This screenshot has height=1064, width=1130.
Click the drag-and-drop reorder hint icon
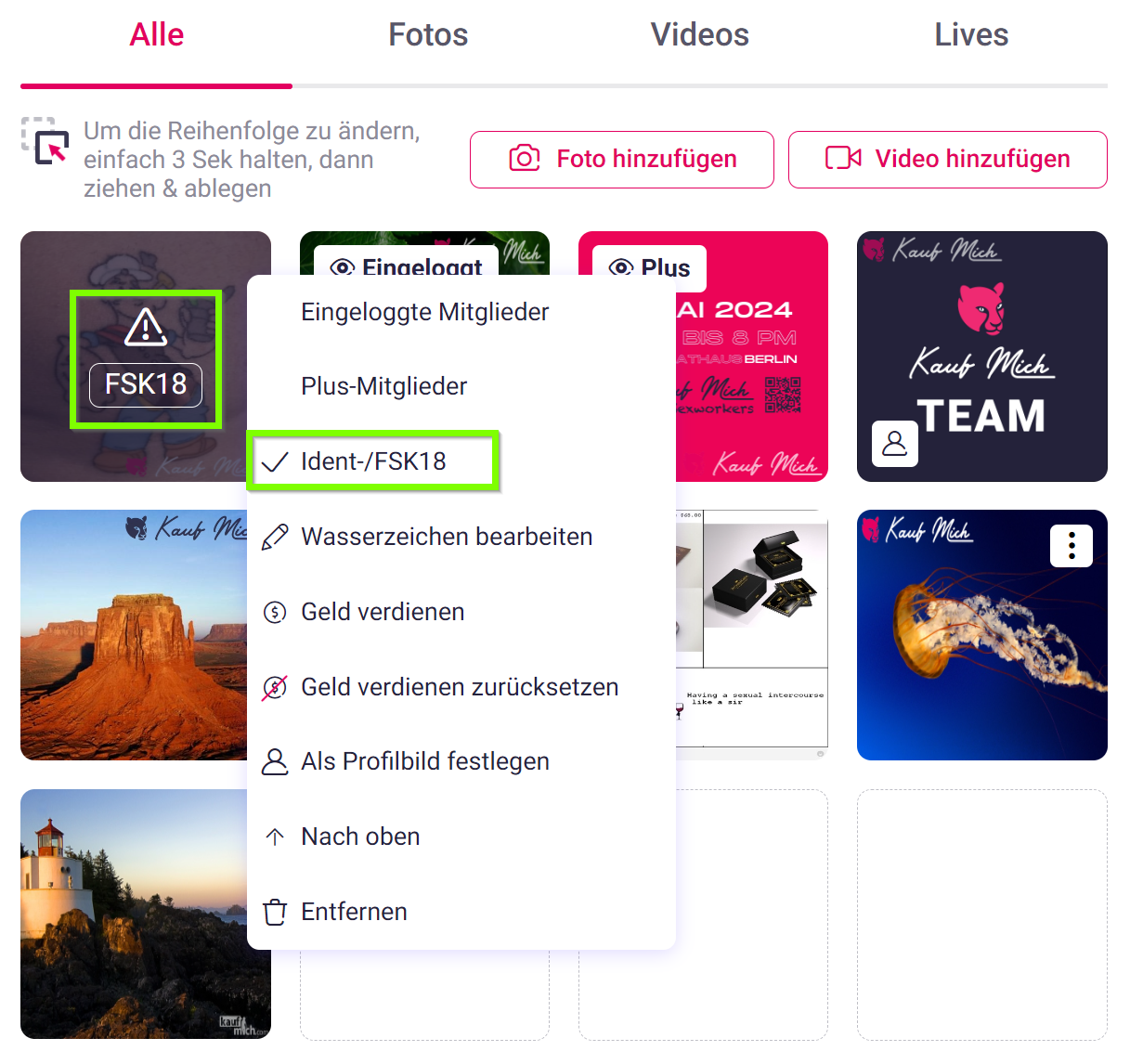point(45,140)
